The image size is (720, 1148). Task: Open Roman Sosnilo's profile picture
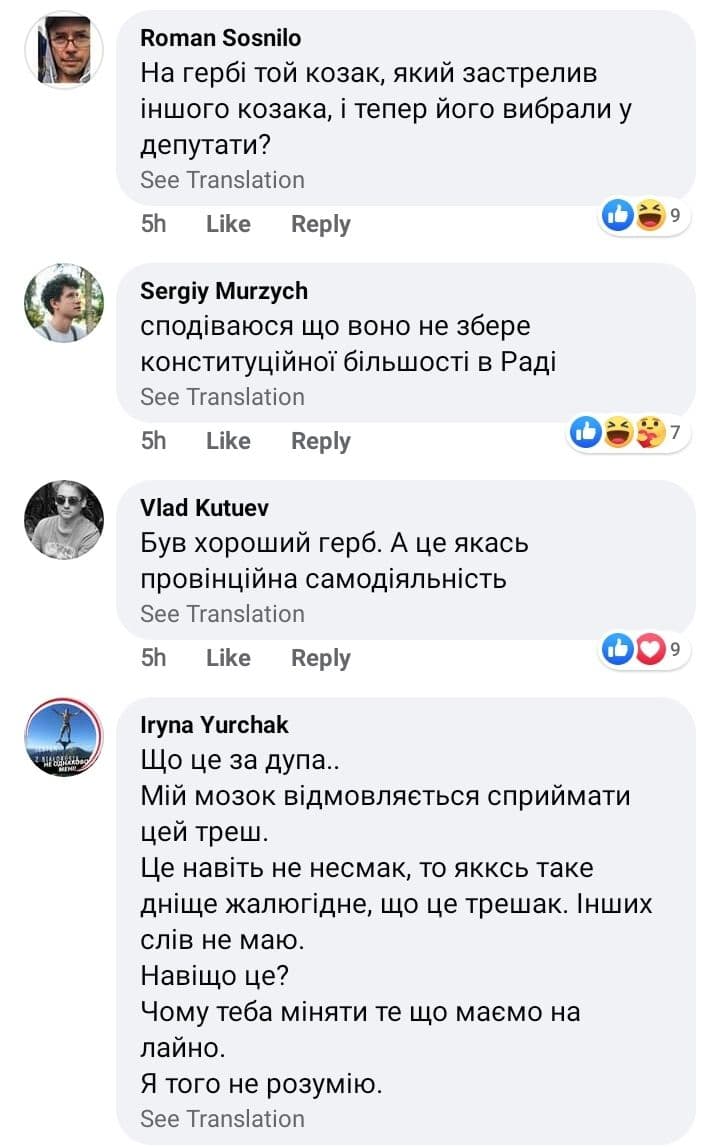[64, 49]
